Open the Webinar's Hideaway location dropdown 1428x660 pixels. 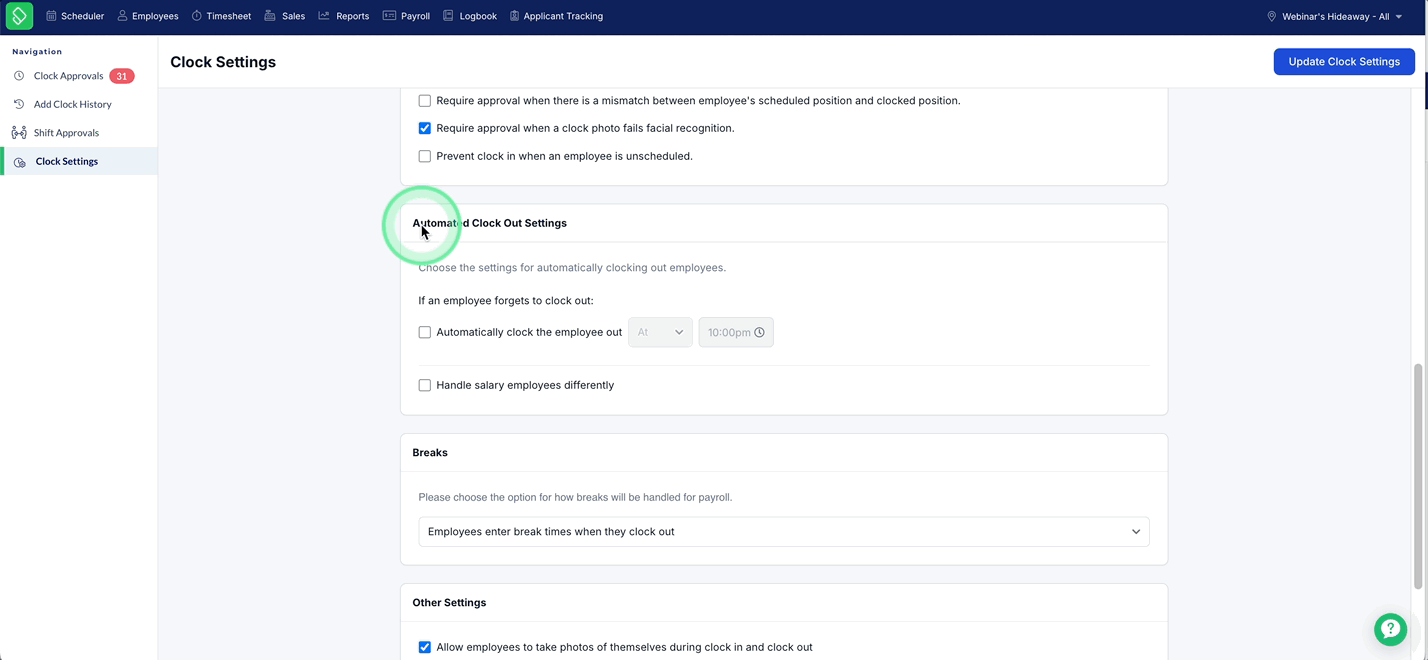tap(1335, 16)
